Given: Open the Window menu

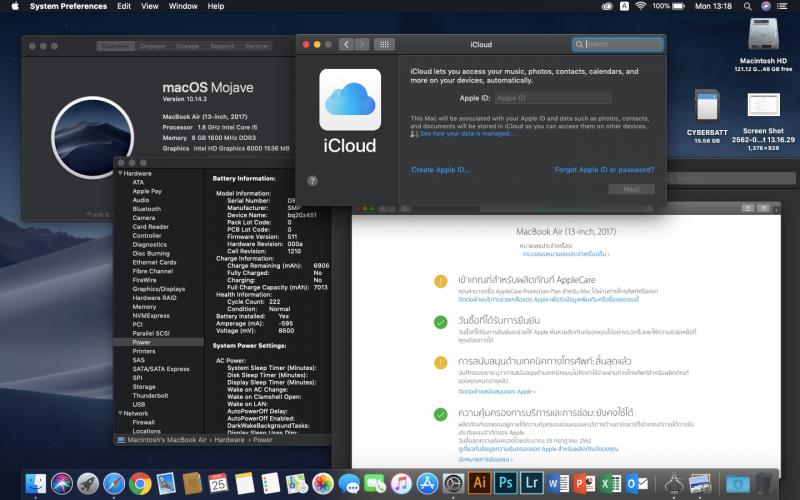Looking at the screenshot, I should (x=183, y=6).
